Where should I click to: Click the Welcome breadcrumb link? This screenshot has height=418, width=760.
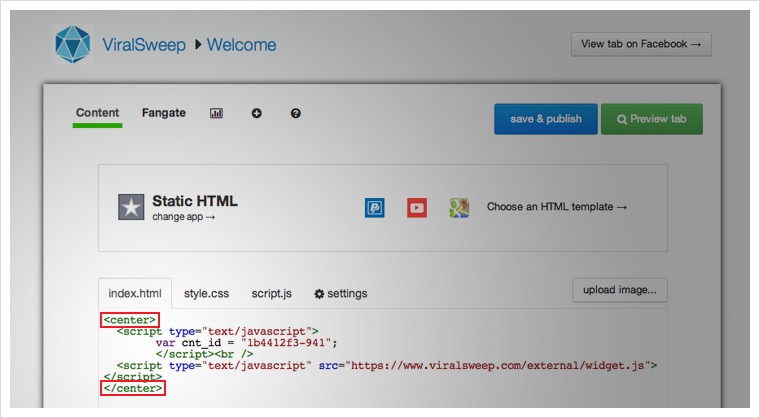241,45
